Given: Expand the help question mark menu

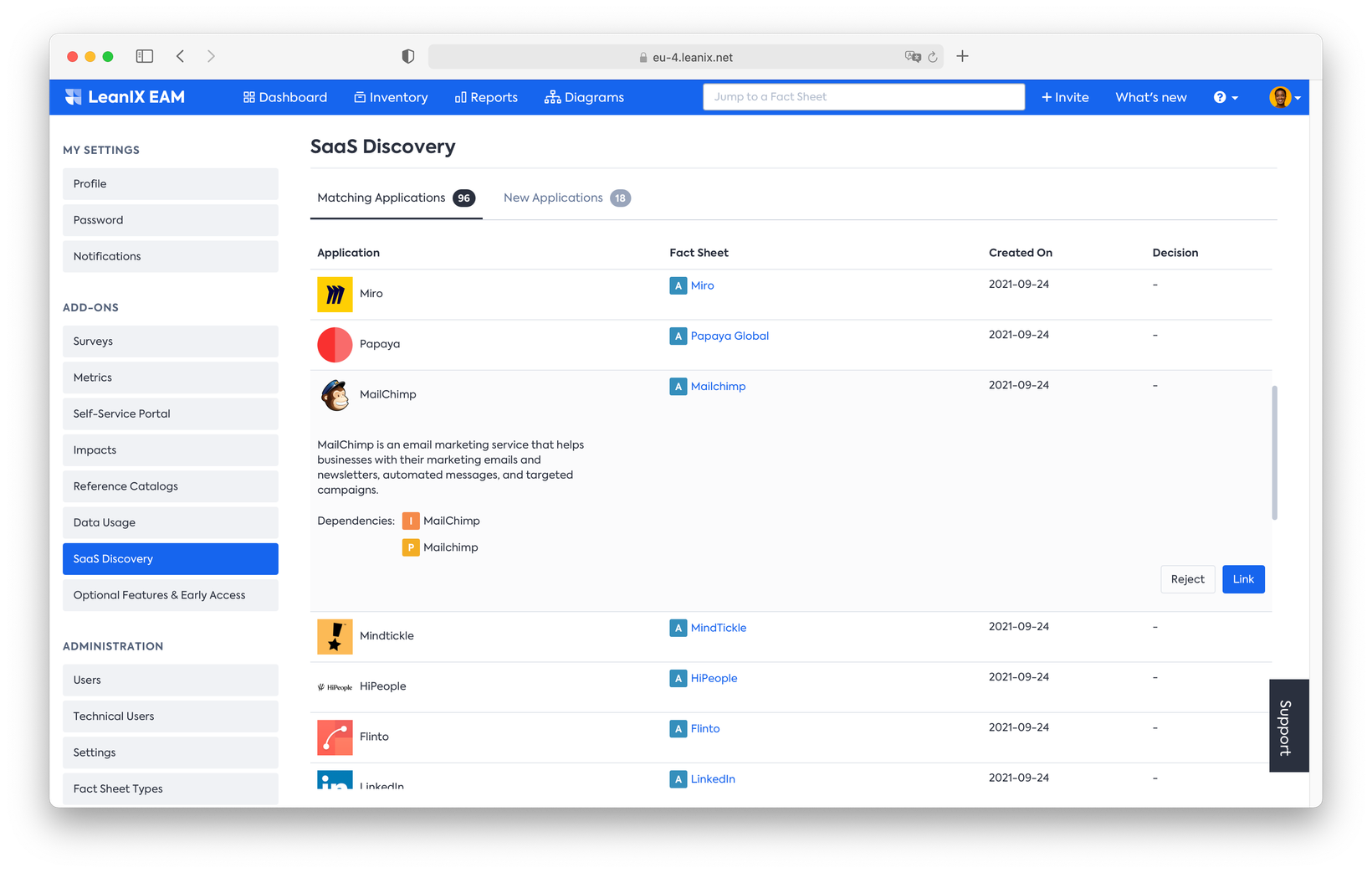Looking at the screenshot, I should pos(1226,97).
